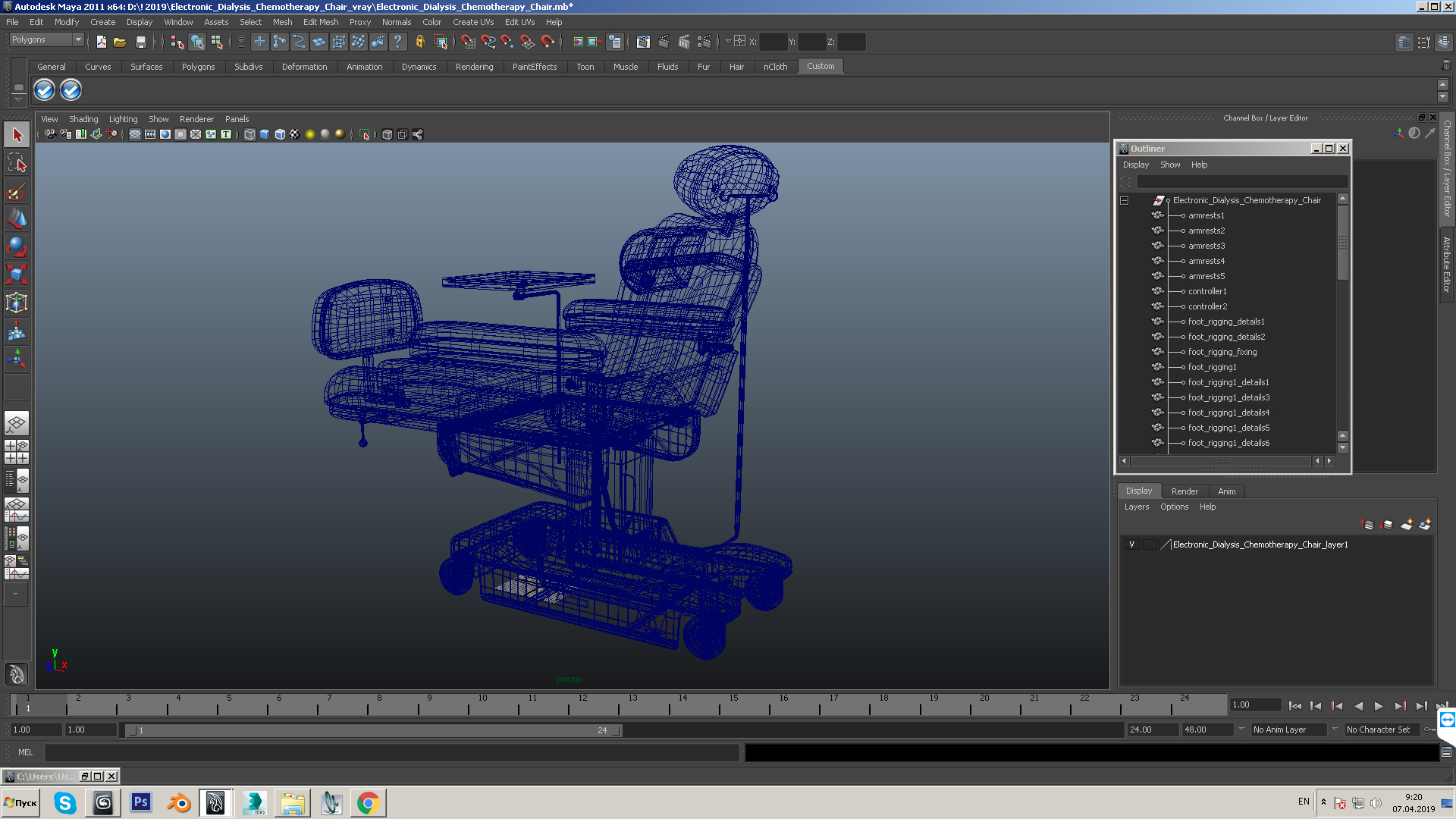This screenshot has height=819, width=1456.
Task: Select the arrow Select tool
Action: [x=17, y=136]
